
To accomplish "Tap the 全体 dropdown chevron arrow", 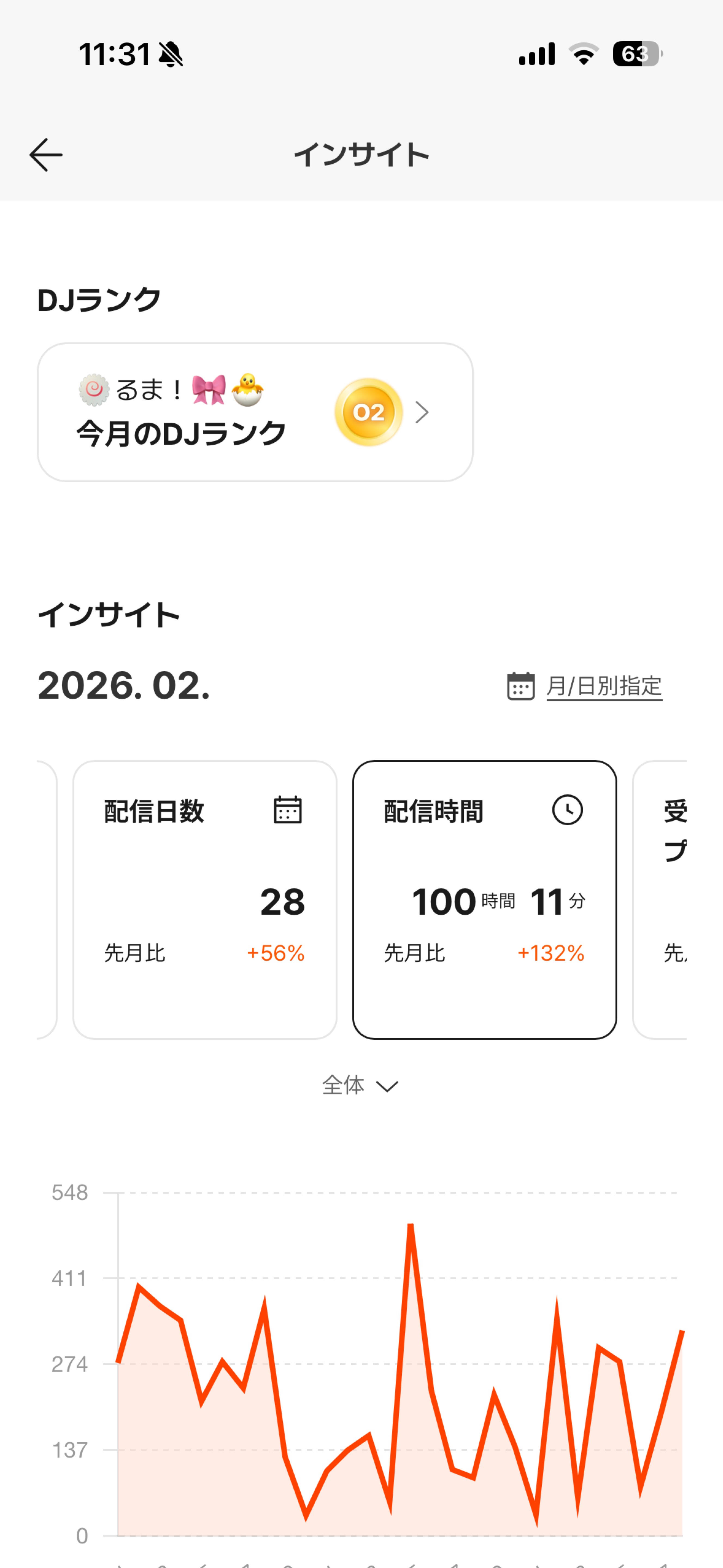I will [388, 1086].
